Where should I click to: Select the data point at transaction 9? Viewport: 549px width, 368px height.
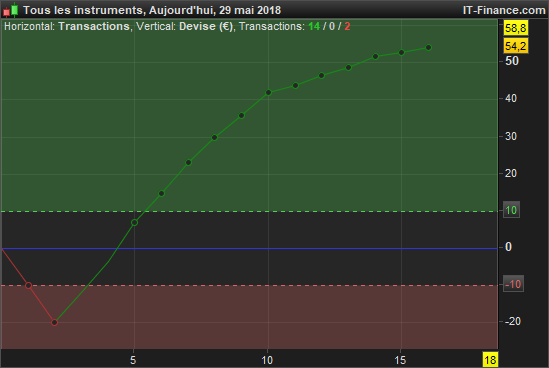[241, 116]
